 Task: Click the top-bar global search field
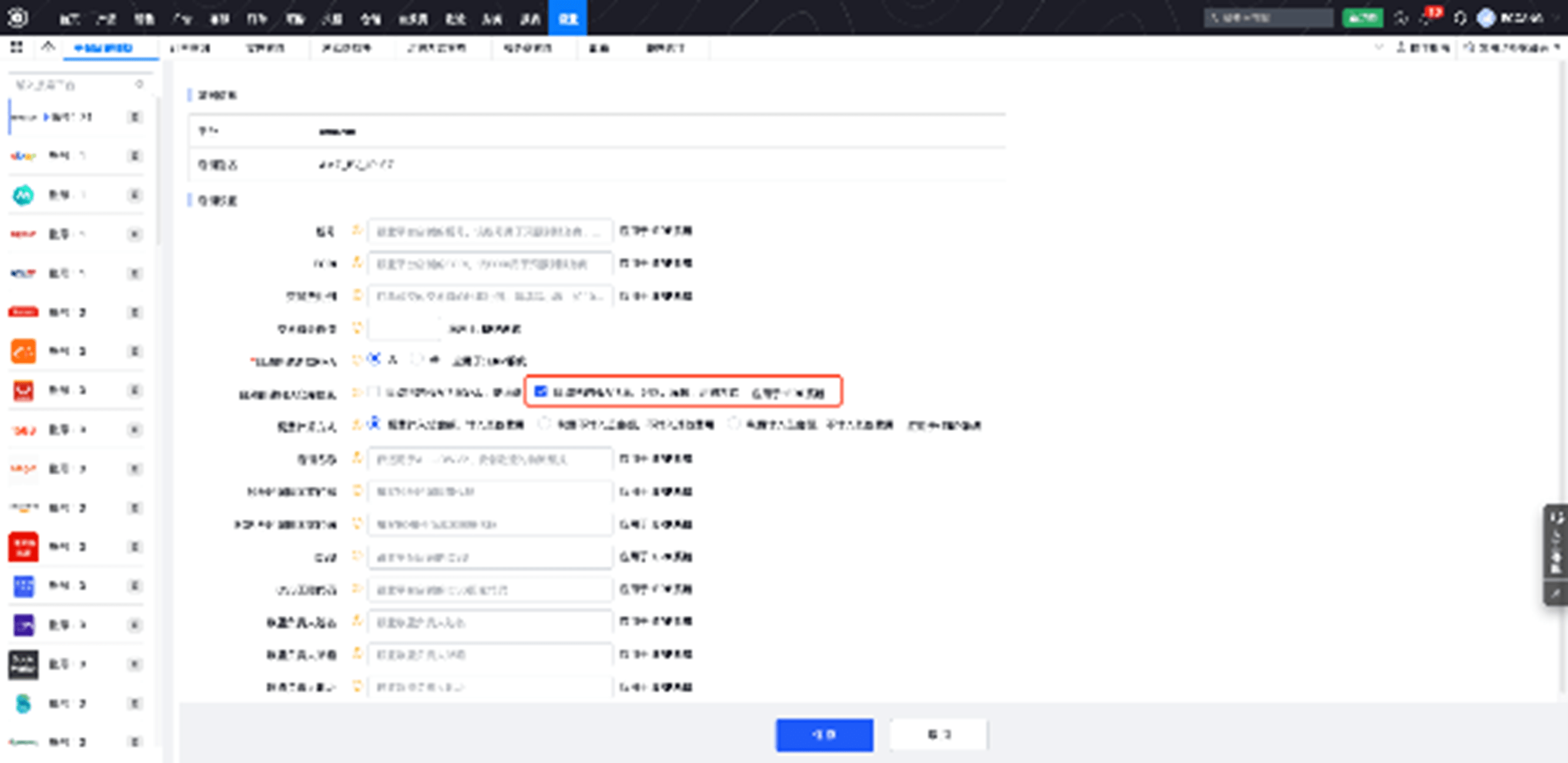(x=1268, y=18)
